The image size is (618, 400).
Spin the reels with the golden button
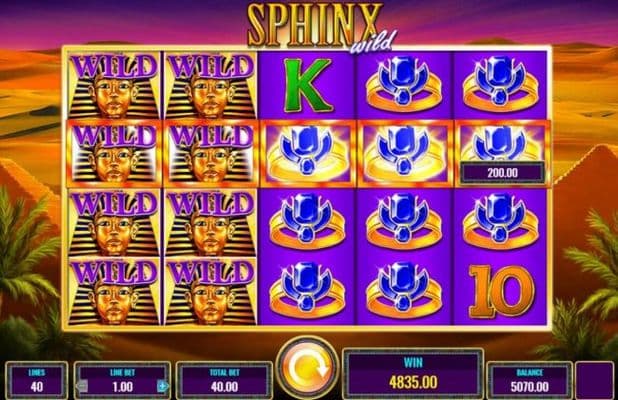click(307, 368)
